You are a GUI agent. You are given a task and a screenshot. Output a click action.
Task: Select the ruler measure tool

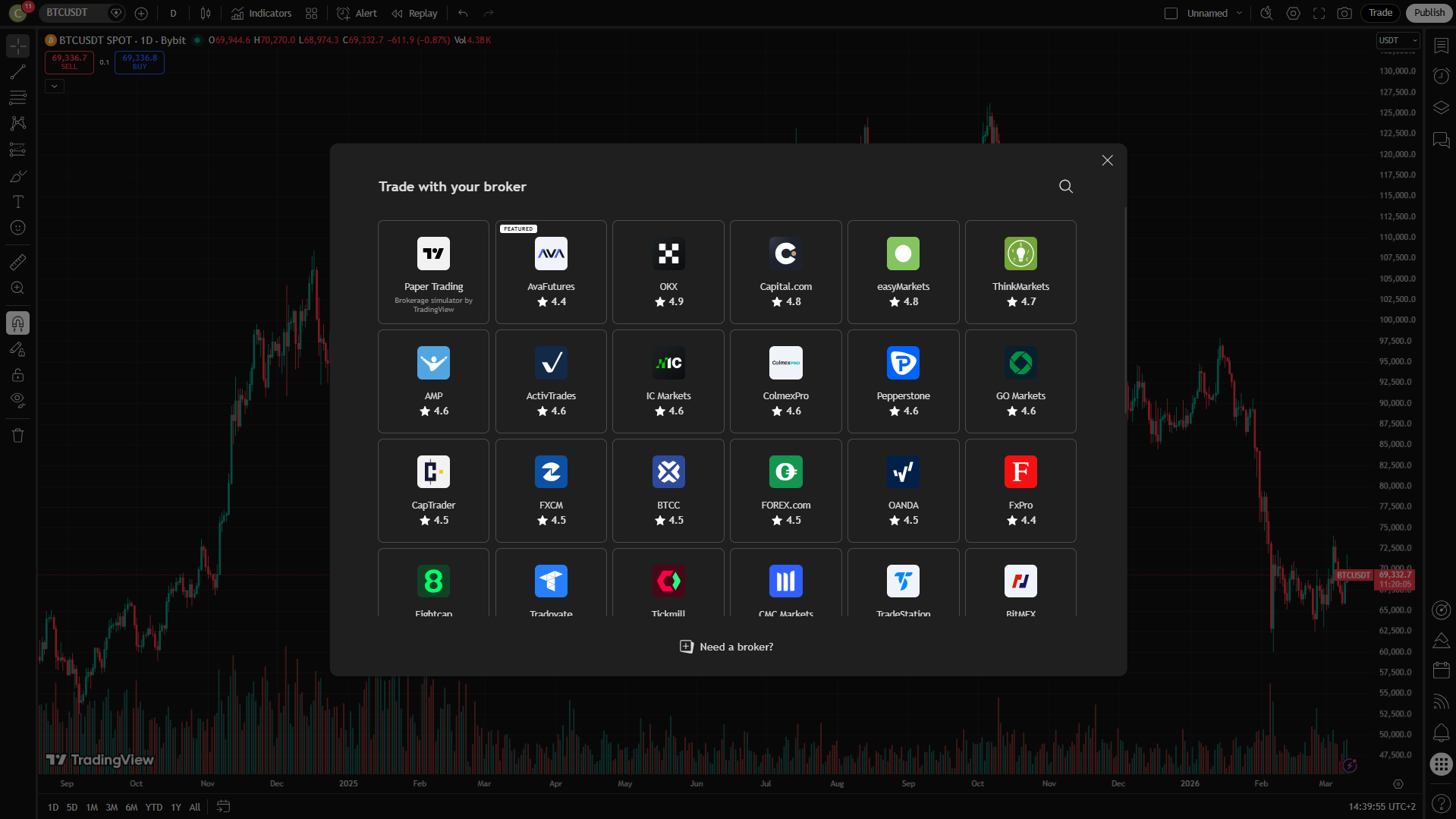pos(17,263)
